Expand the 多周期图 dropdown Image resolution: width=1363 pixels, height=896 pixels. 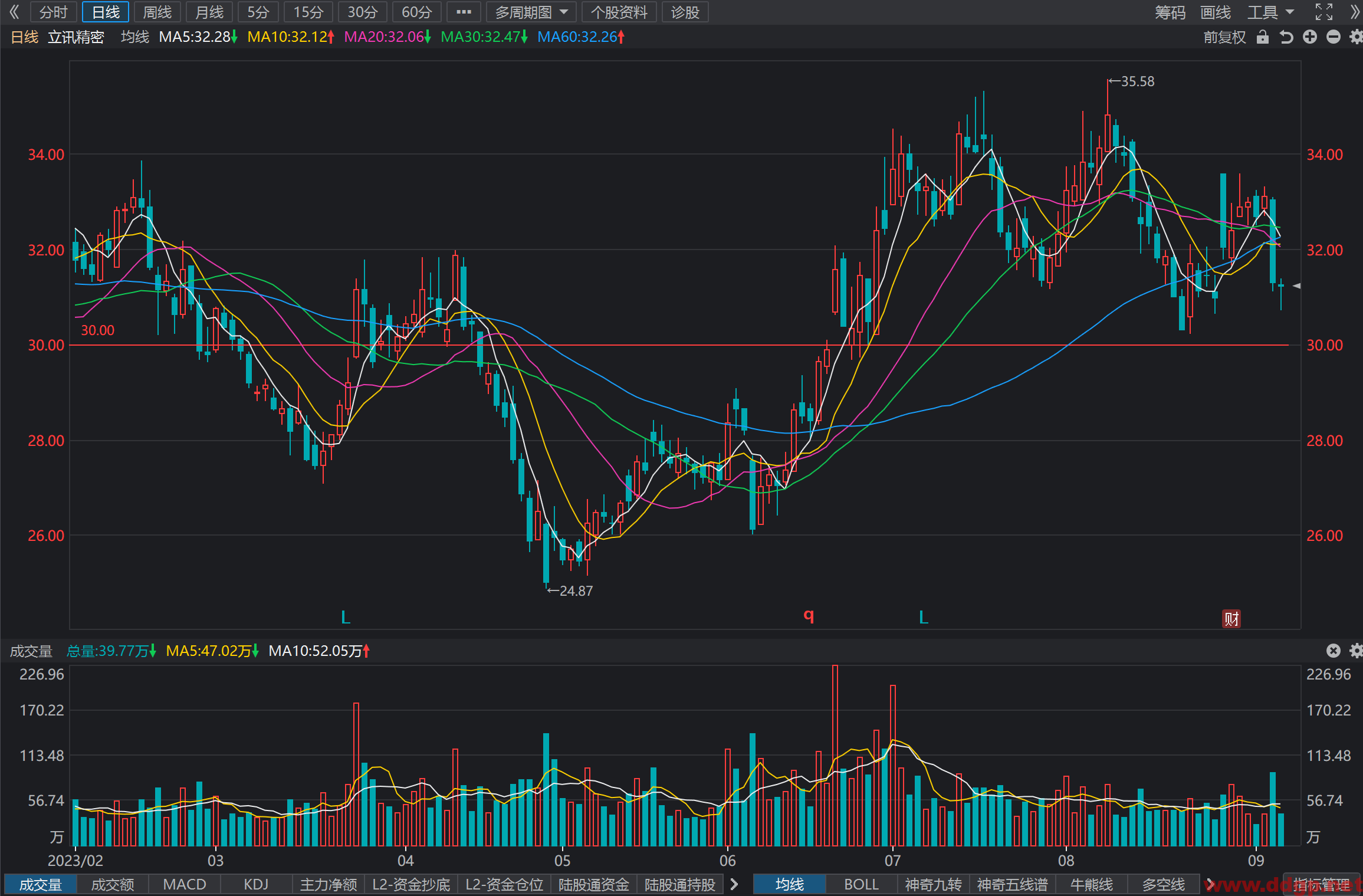coord(532,12)
